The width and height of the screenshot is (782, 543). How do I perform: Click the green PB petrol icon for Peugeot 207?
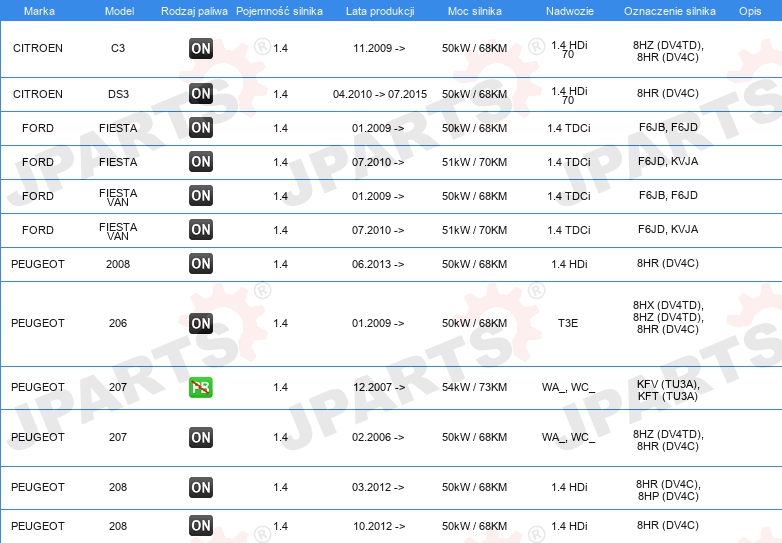pos(201,387)
